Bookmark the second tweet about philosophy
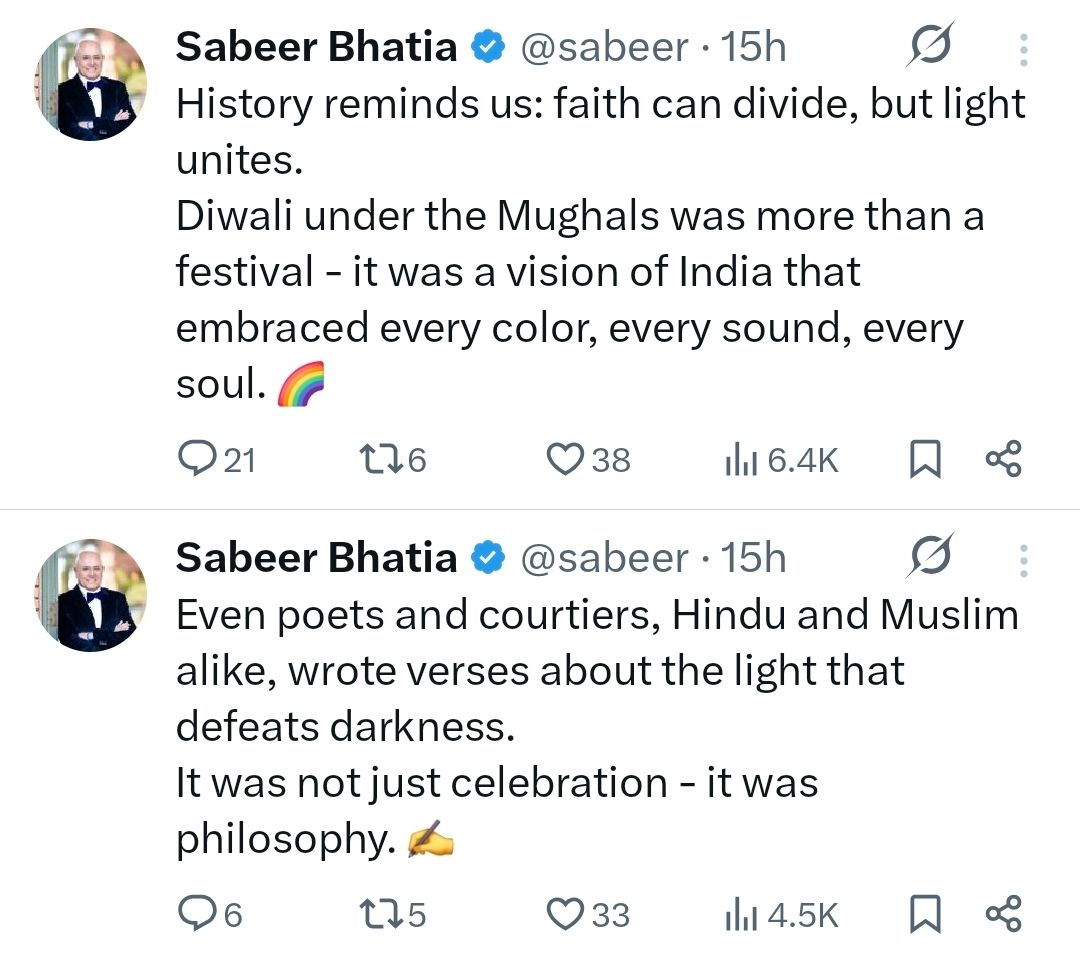Screen dimensions: 1080x976 click(926, 915)
